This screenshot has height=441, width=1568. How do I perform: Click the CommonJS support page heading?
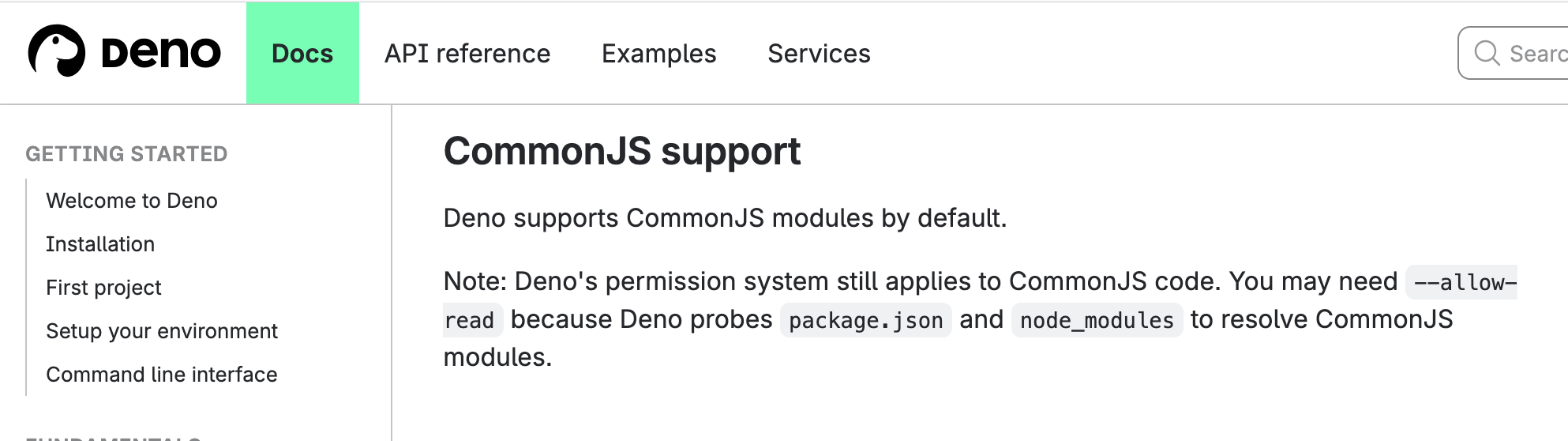tap(622, 151)
